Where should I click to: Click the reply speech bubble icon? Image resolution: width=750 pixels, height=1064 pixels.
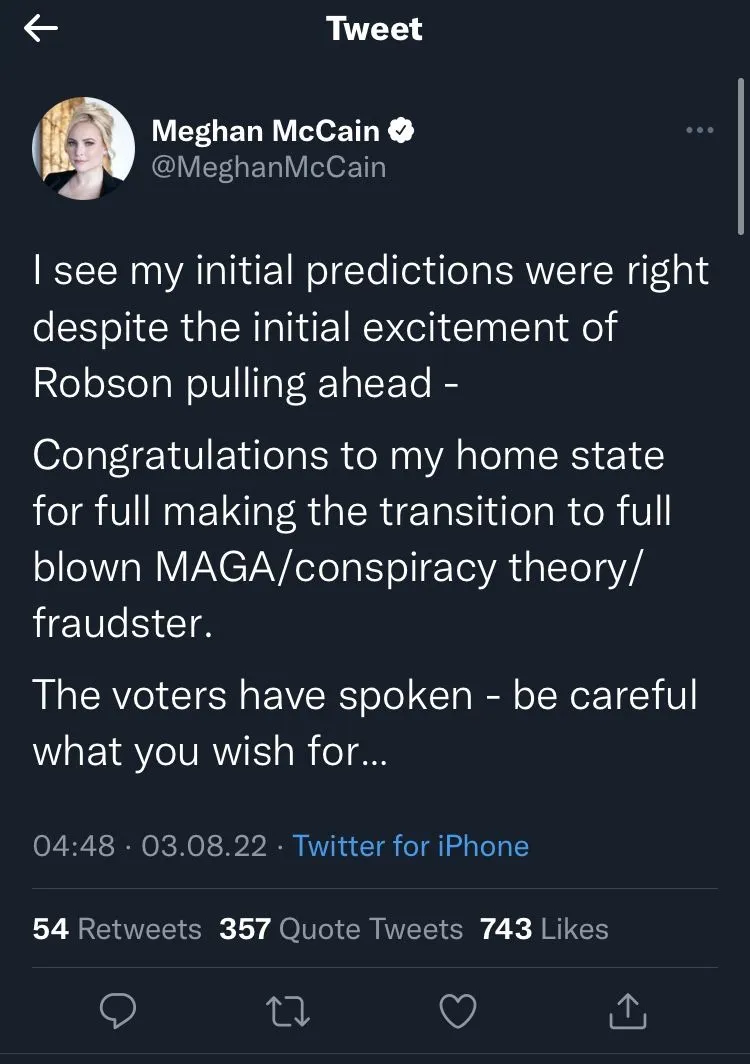pos(118,1011)
